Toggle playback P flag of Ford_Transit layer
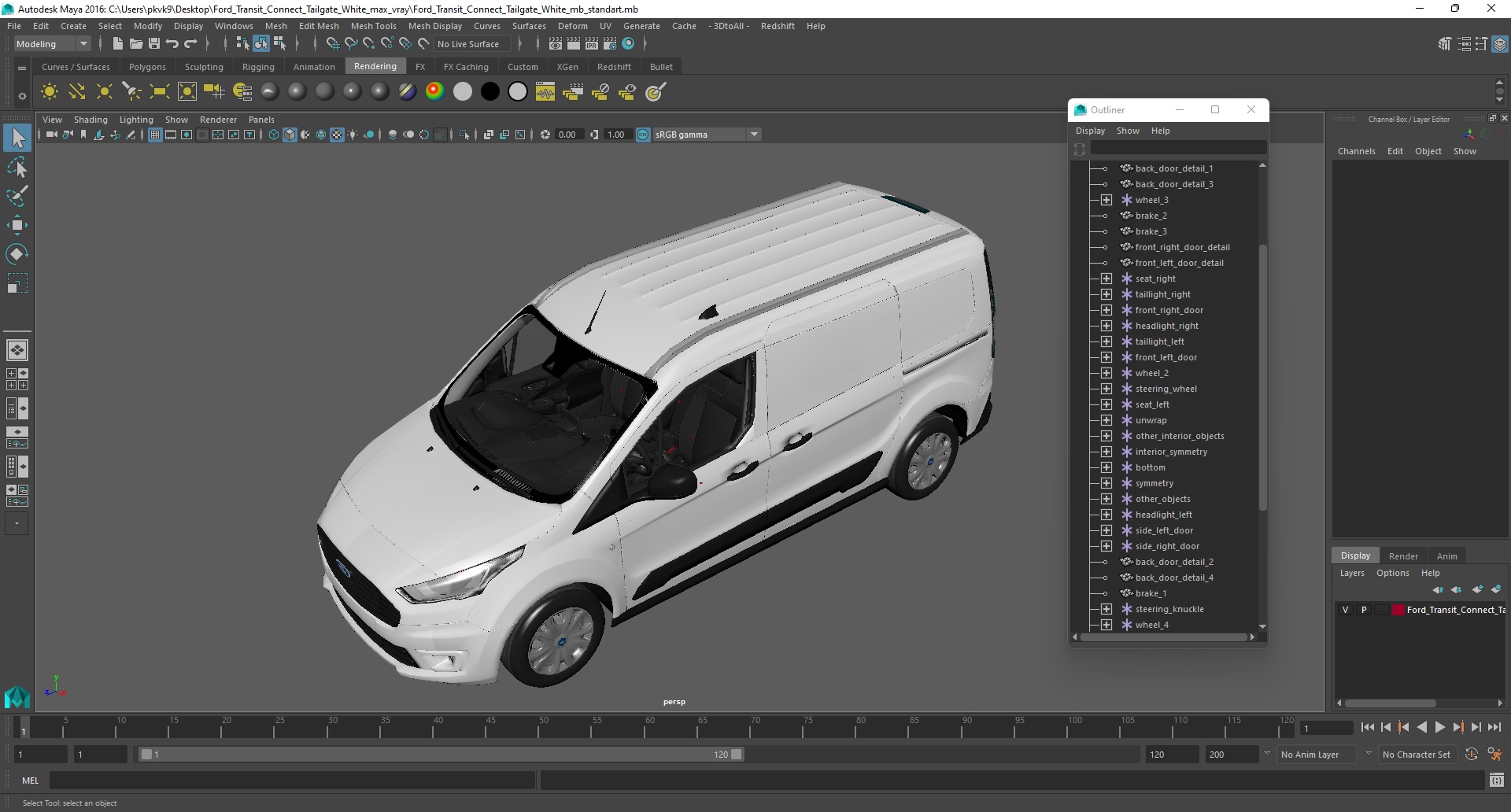 pyautogui.click(x=1364, y=610)
